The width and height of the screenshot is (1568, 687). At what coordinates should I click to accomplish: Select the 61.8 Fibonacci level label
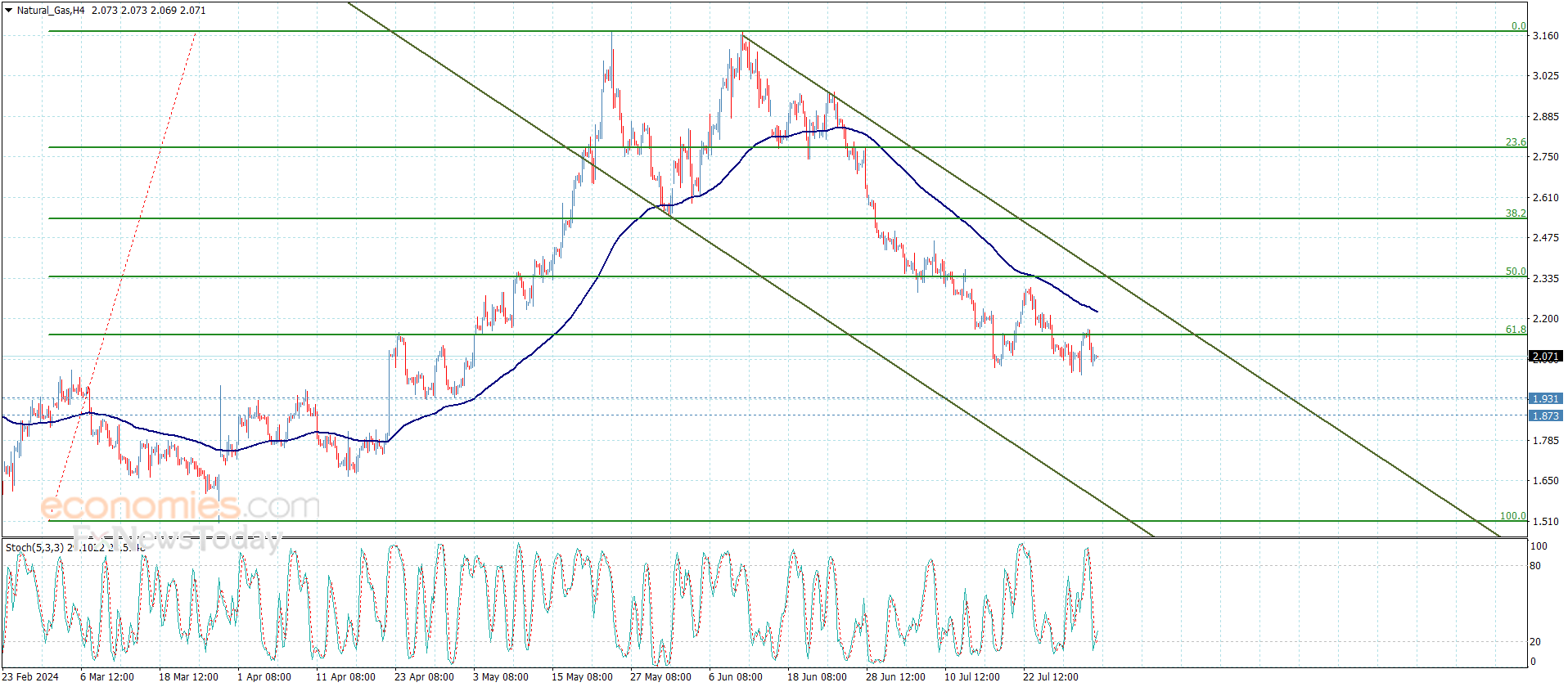[1516, 330]
